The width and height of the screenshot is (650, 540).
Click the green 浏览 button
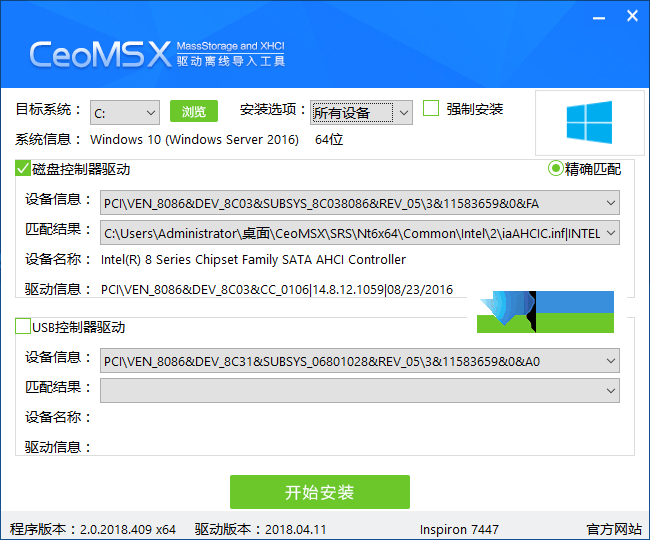pos(194,111)
